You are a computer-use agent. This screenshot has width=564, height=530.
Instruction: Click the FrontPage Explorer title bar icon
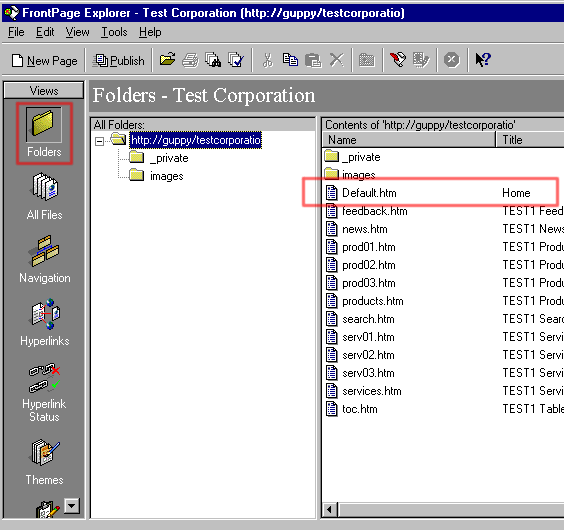click(11, 13)
